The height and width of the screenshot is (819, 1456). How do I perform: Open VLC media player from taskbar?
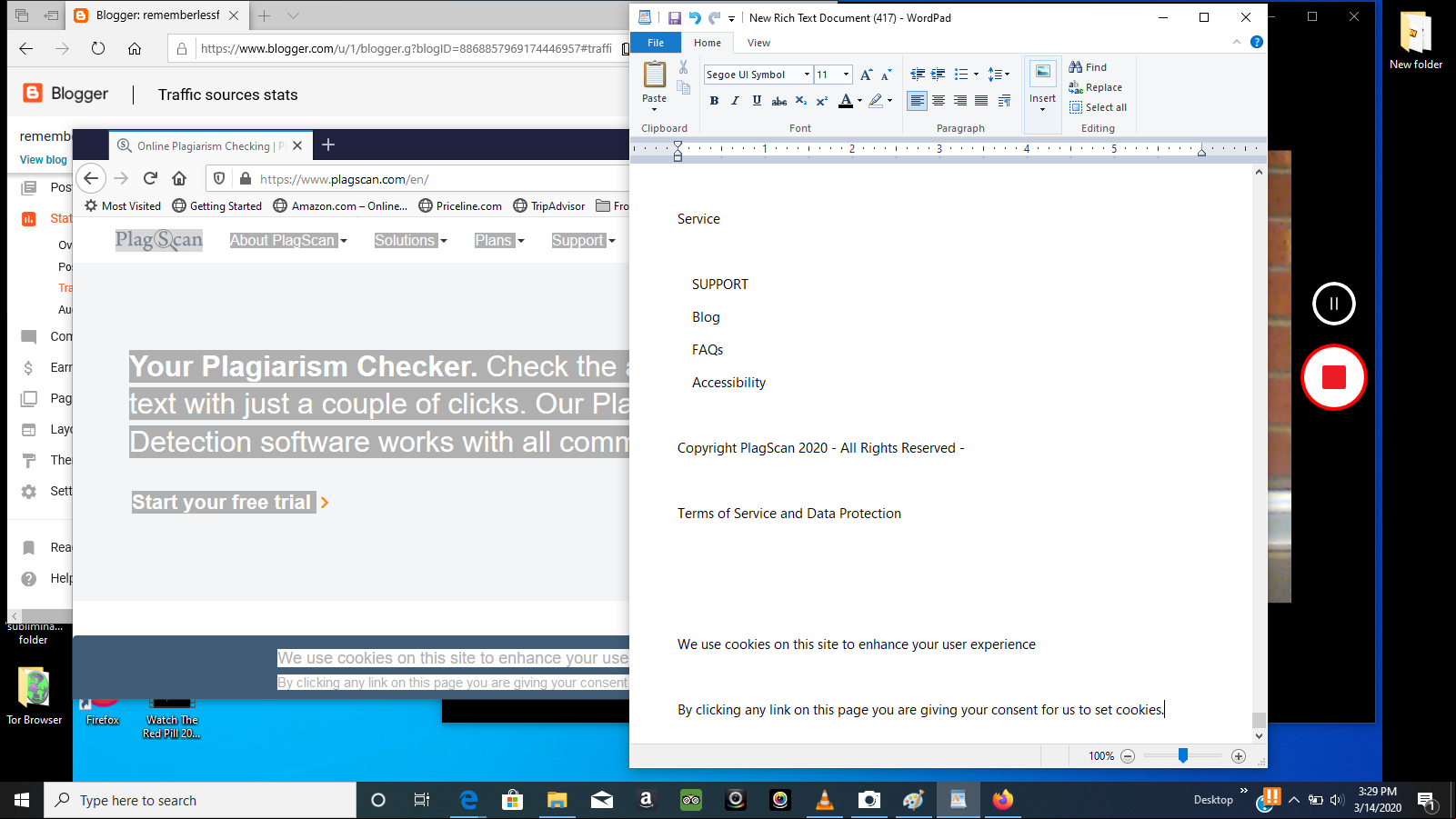pos(825,800)
